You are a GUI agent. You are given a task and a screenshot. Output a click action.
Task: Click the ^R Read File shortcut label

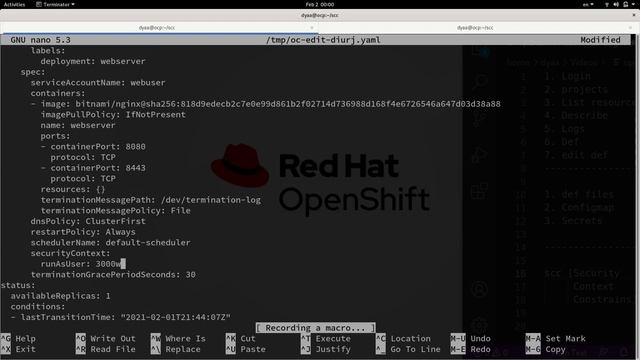[106, 349]
